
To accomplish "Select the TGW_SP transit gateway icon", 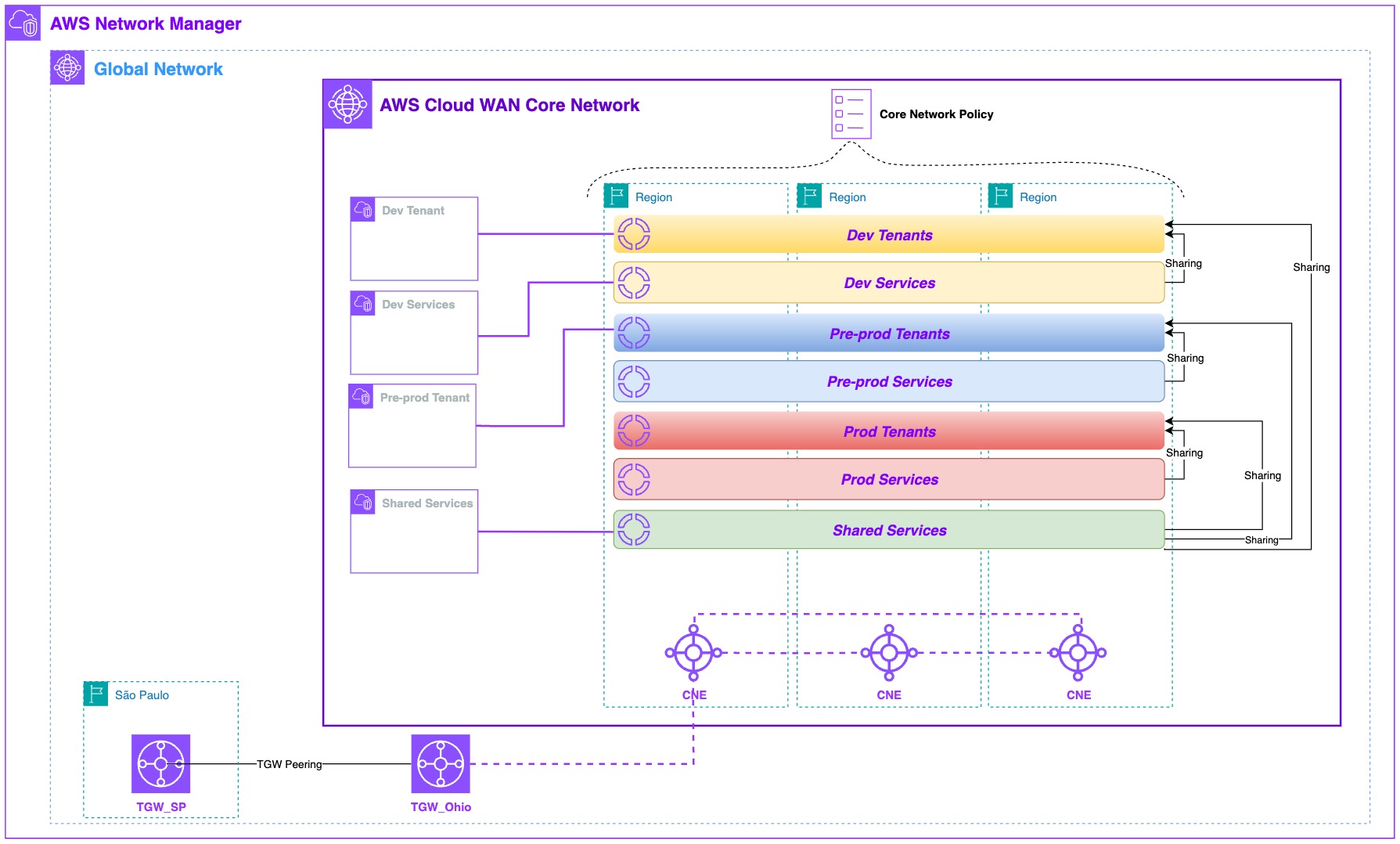I will coord(160,765).
